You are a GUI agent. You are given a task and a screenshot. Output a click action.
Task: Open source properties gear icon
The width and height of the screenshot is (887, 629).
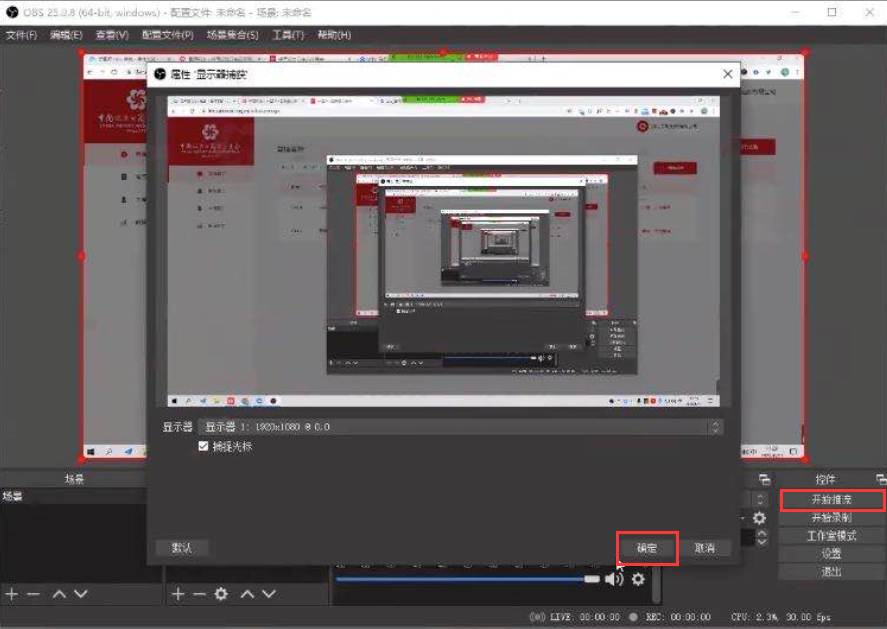point(222,594)
